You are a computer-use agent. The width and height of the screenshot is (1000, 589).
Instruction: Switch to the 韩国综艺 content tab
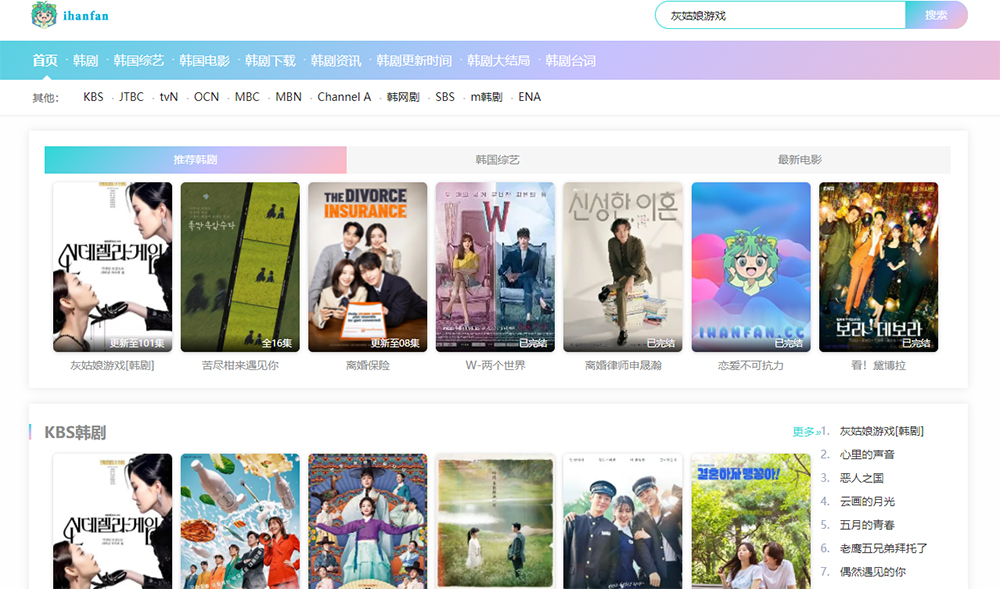[x=497, y=160]
